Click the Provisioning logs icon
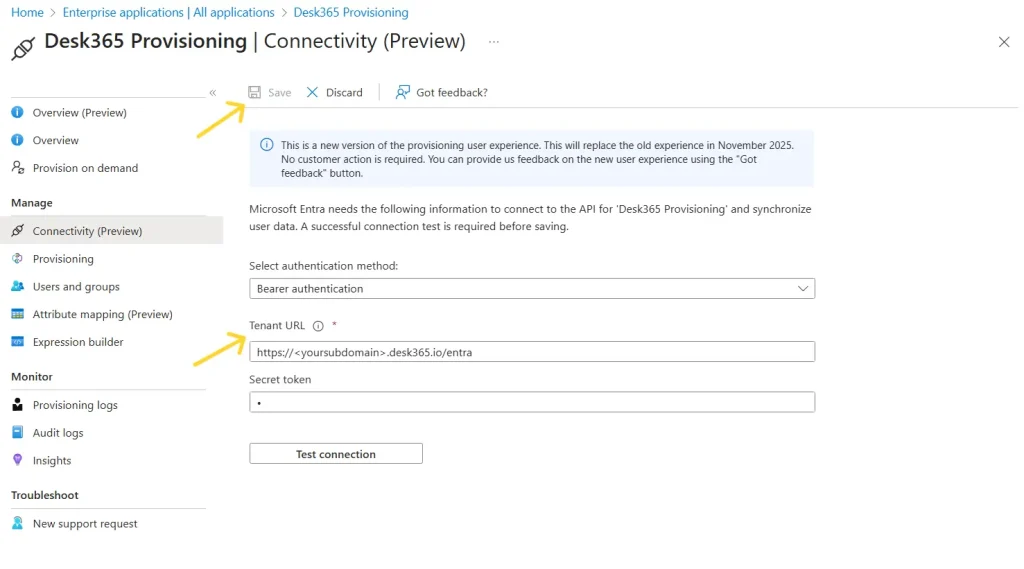 [x=18, y=405]
